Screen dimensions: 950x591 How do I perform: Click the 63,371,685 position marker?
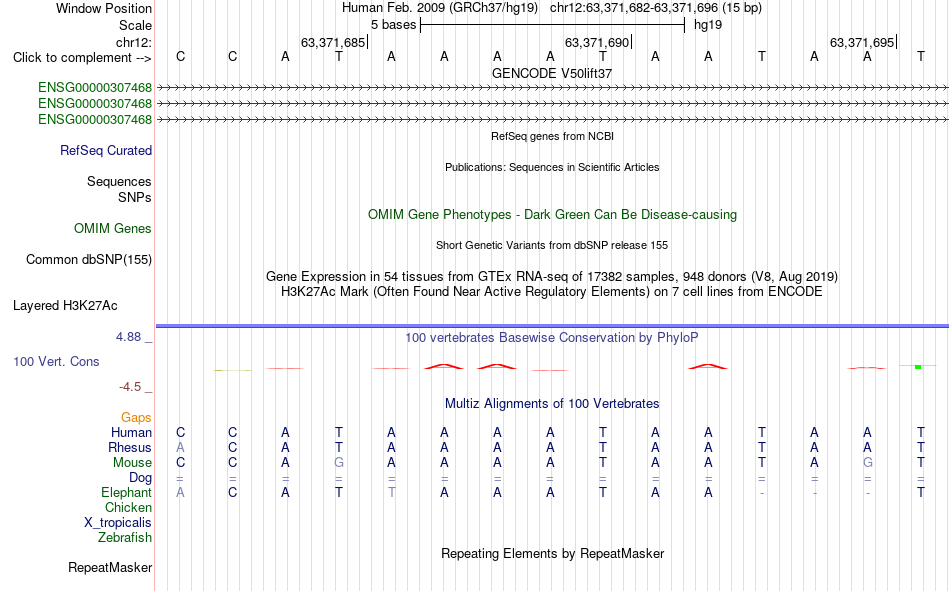tap(334, 42)
